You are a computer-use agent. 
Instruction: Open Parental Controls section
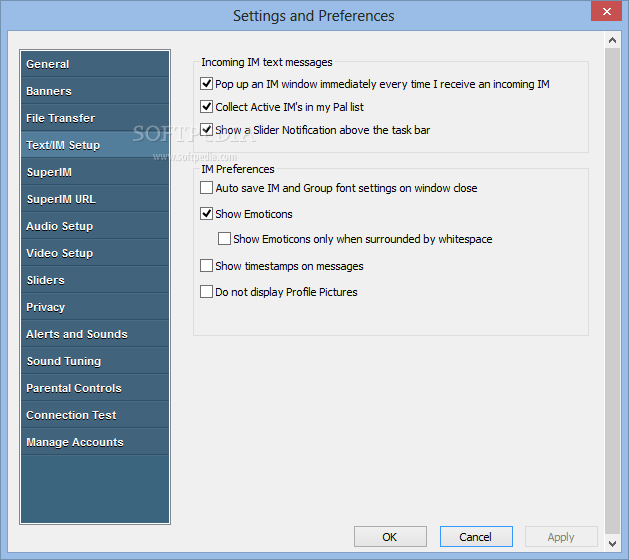pyautogui.click(x=74, y=388)
